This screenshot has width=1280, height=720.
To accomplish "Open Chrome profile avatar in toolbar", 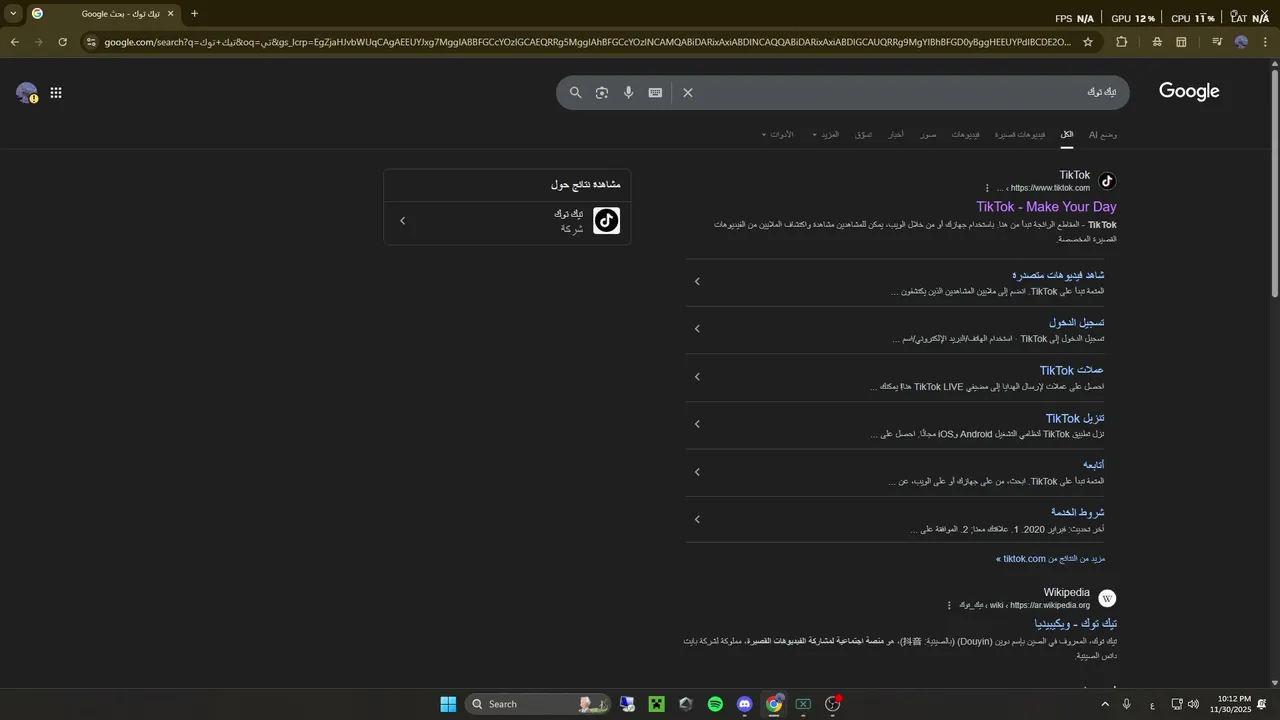I will [1241, 42].
